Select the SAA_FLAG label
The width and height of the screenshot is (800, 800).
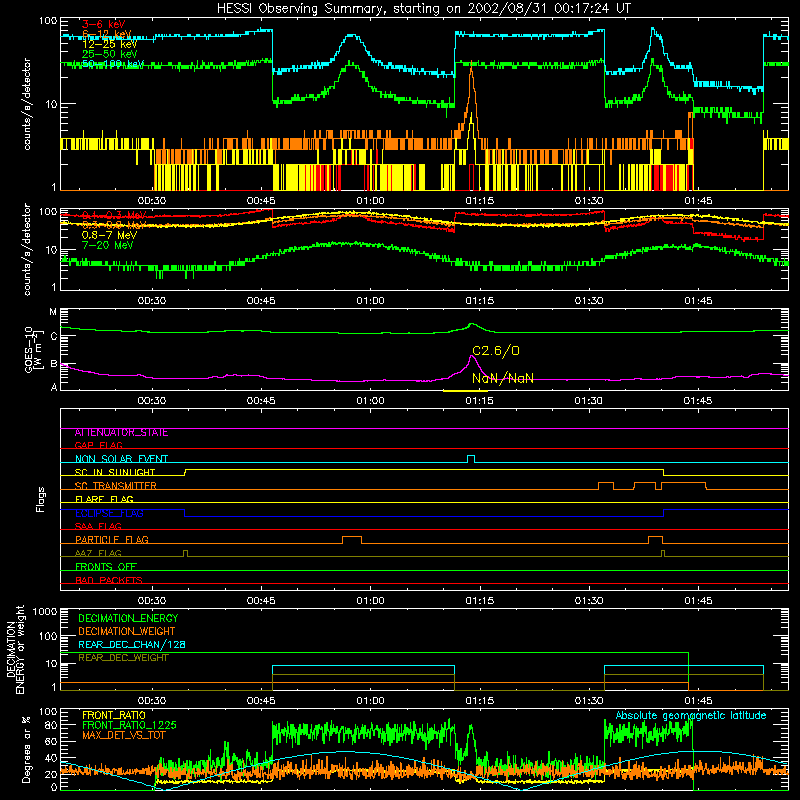click(98, 526)
